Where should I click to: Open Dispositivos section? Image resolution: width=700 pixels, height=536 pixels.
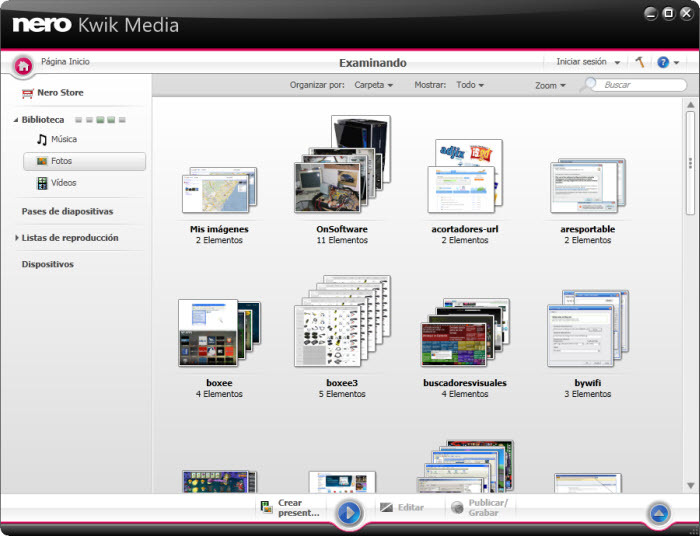(x=48, y=264)
